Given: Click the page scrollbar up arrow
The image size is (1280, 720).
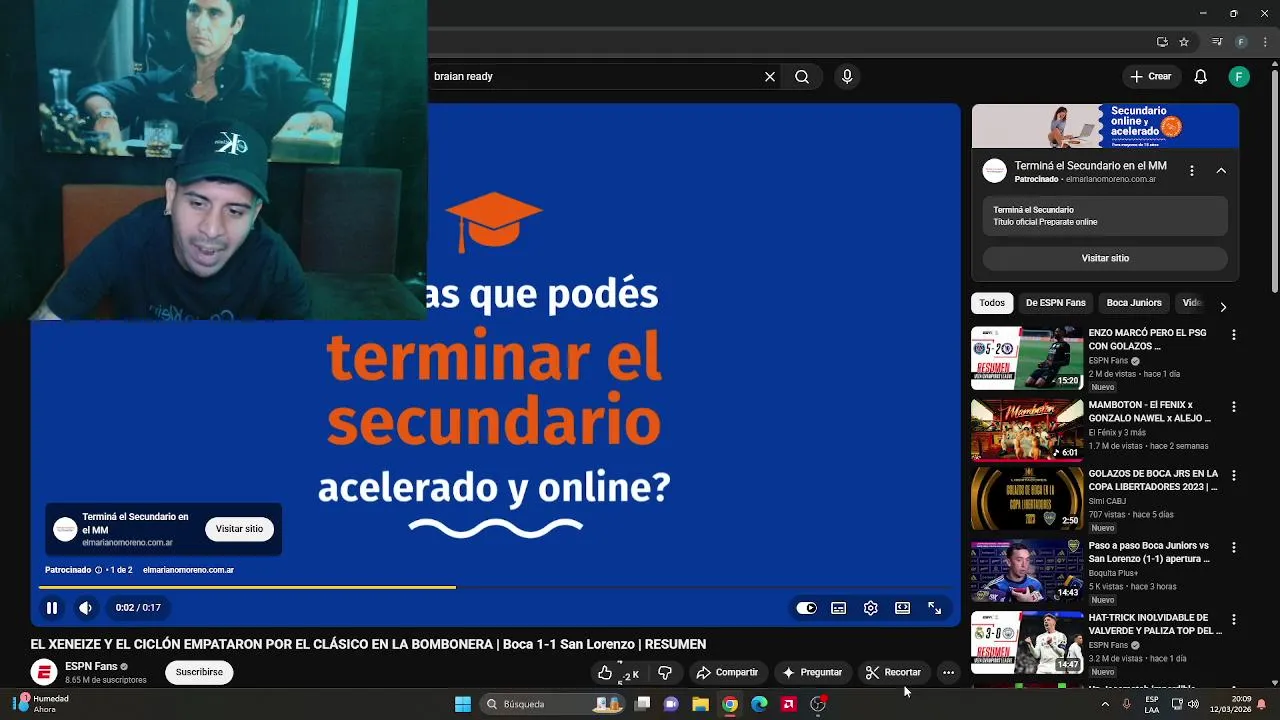Looking at the screenshot, I should click(x=1274, y=65).
